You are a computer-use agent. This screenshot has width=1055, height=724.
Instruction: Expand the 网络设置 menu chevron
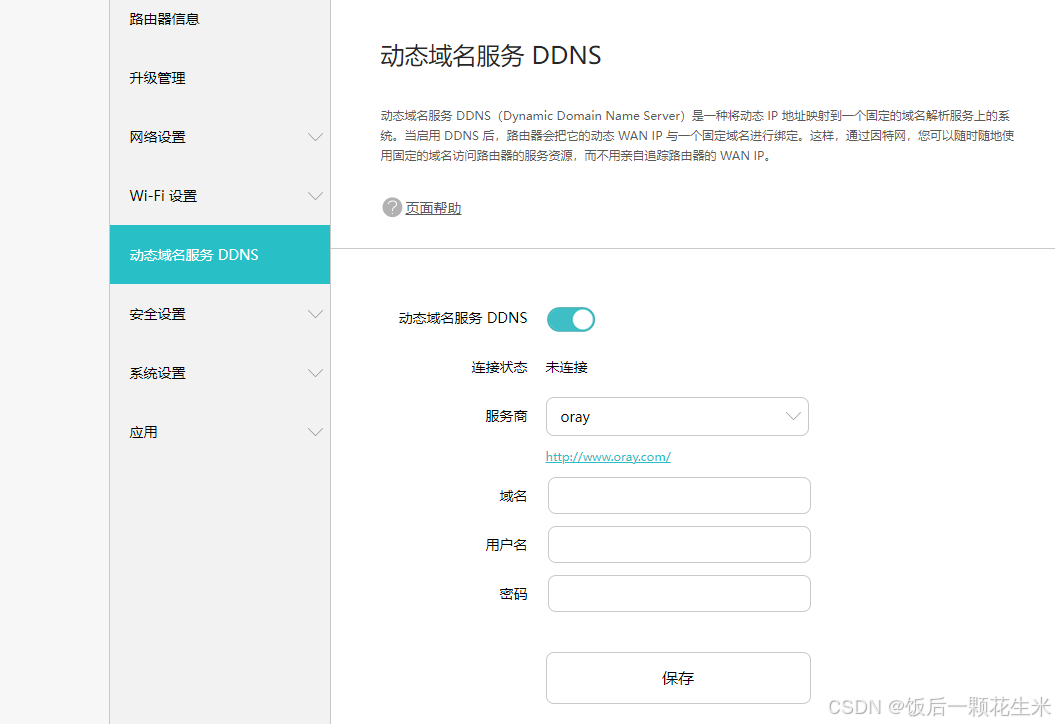[x=315, y=137]
